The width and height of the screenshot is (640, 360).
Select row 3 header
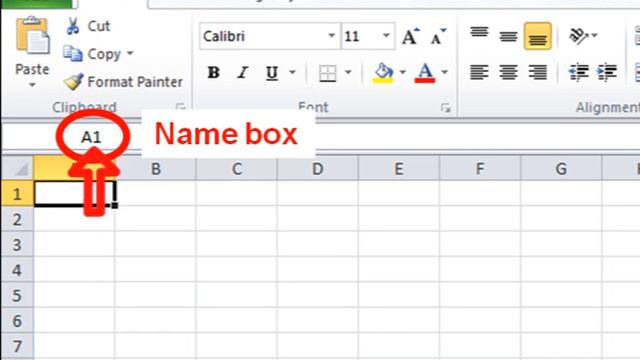(x=17, y=245)
